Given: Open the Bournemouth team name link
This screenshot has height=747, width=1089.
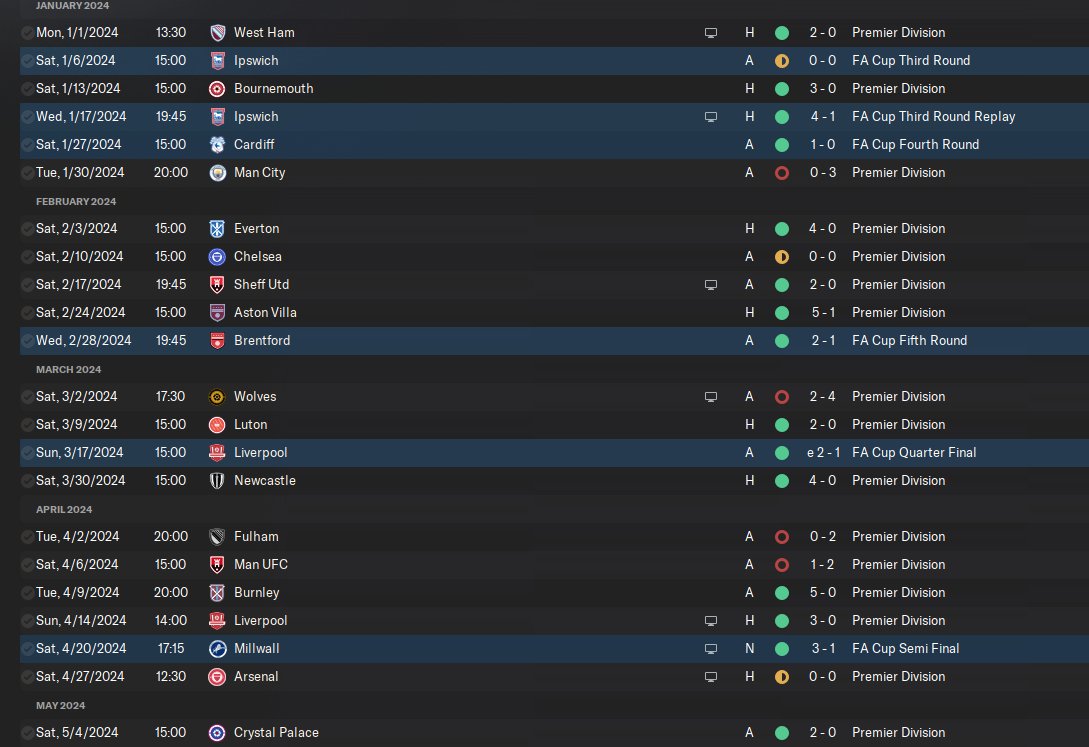Looking at the screenshot, I should [273, 89].
